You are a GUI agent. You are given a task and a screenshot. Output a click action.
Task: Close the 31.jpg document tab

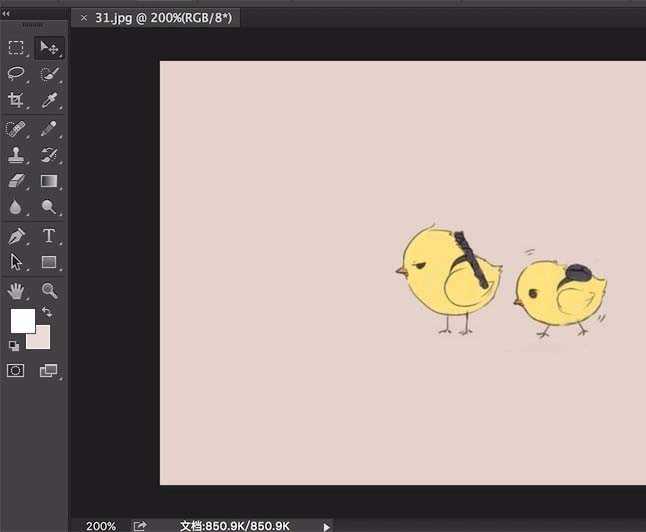coord(83,18)
